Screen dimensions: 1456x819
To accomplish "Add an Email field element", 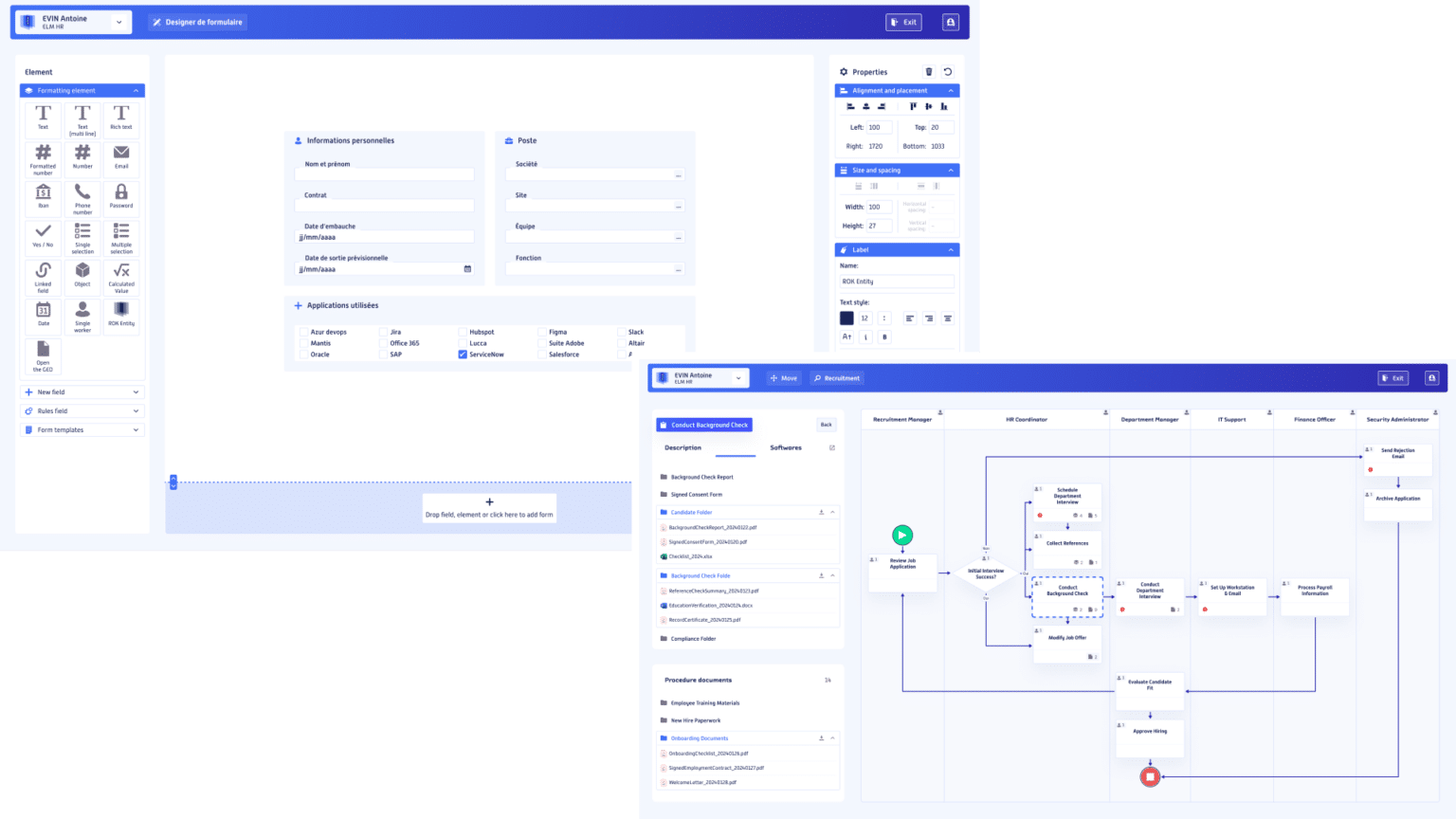I will pos(120,158).
